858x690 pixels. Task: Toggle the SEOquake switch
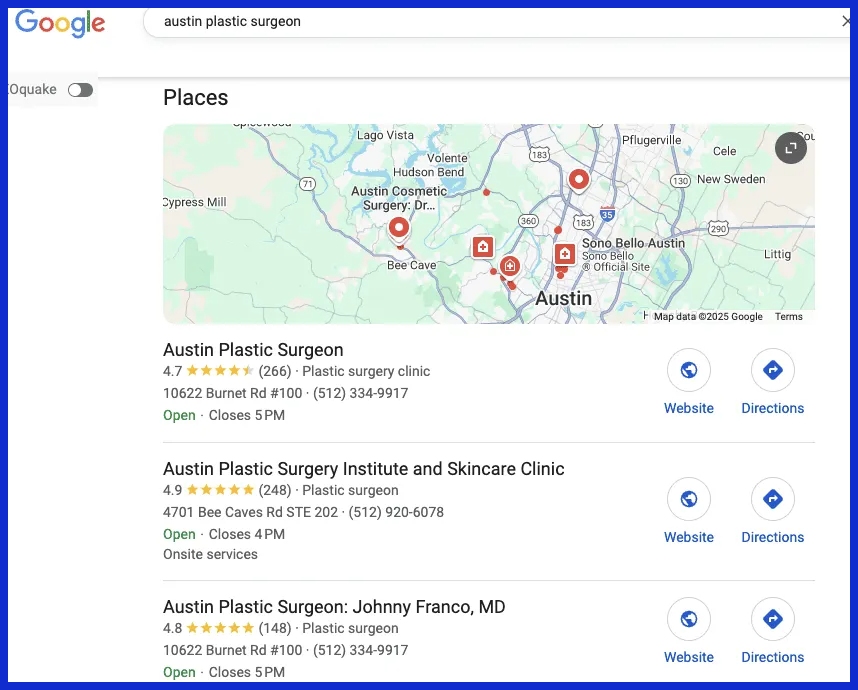pos(80,90)
